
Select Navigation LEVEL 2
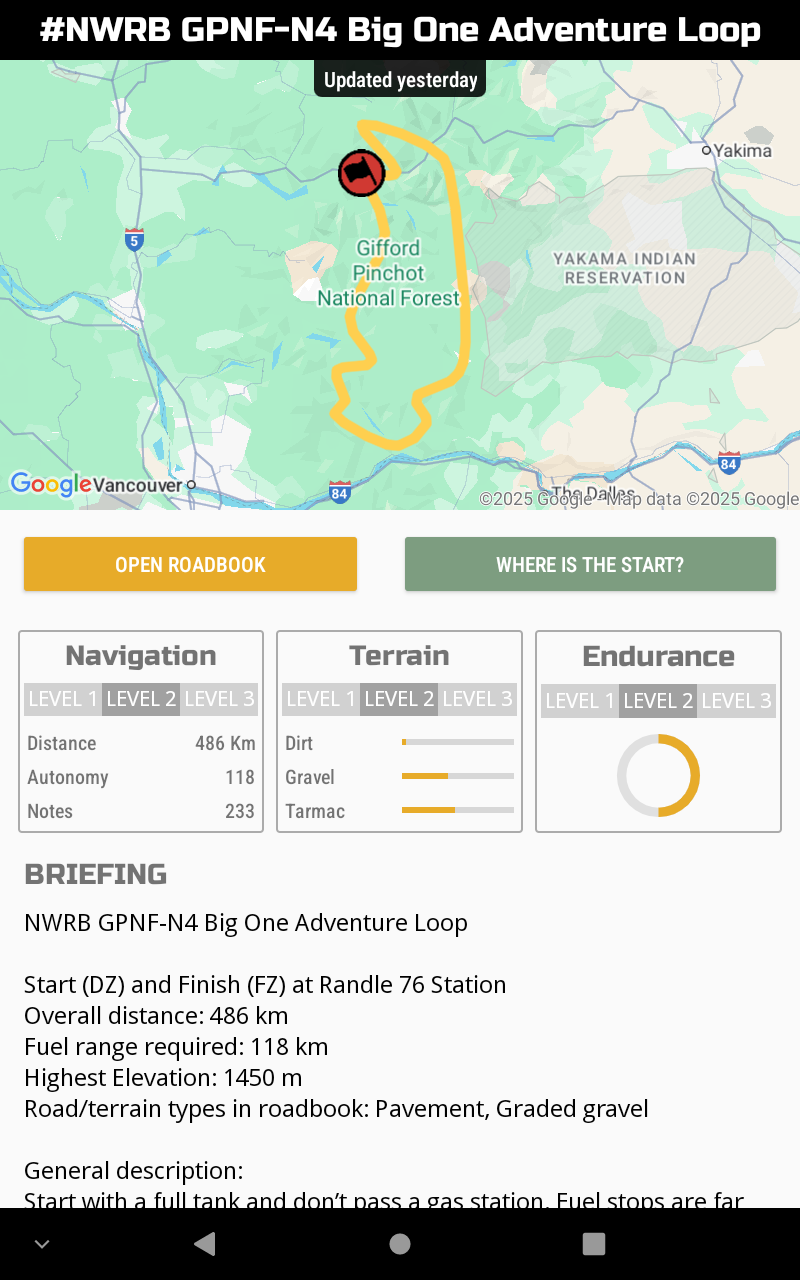141,699
